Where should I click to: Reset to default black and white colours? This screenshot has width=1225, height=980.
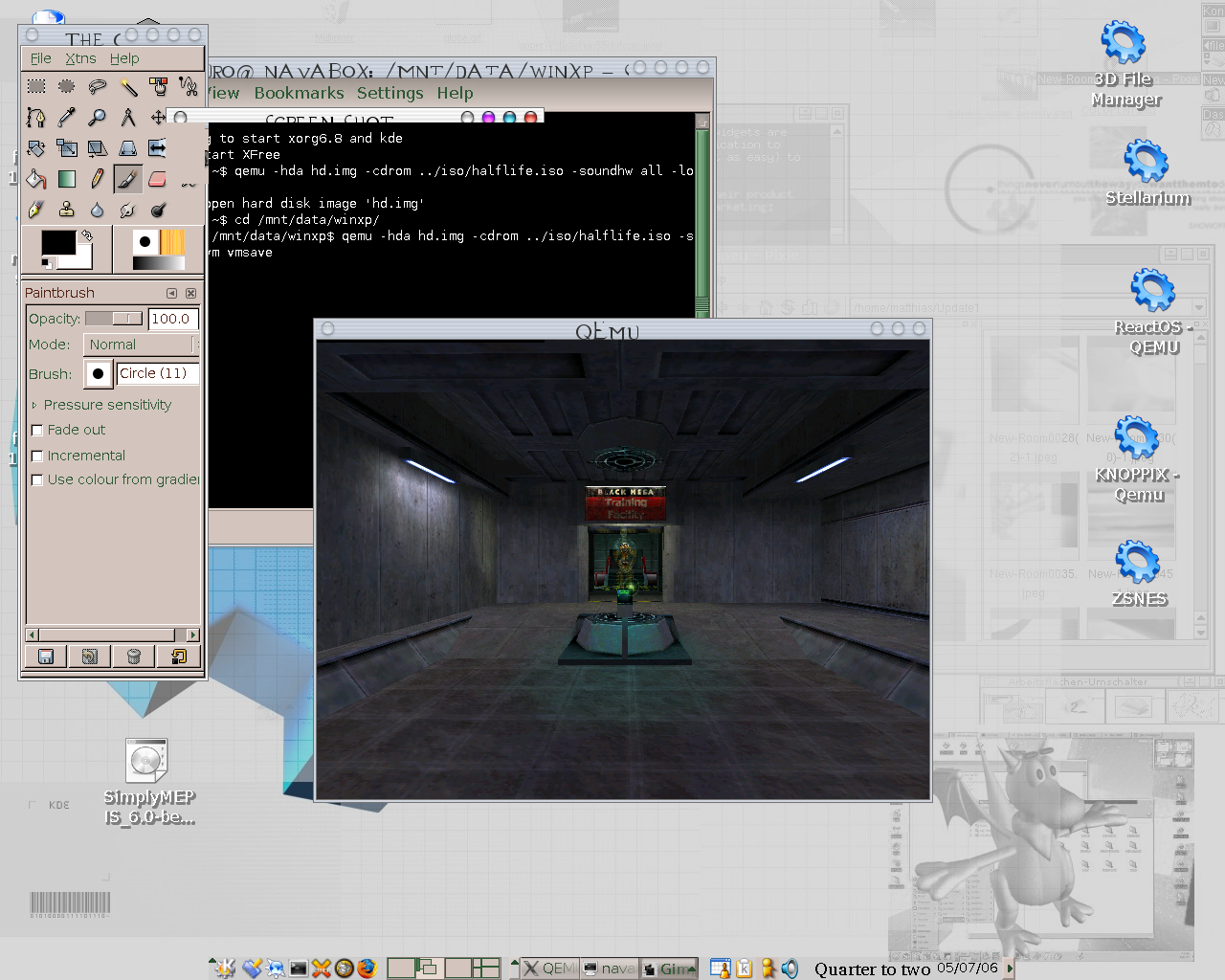tap(47, 263)
